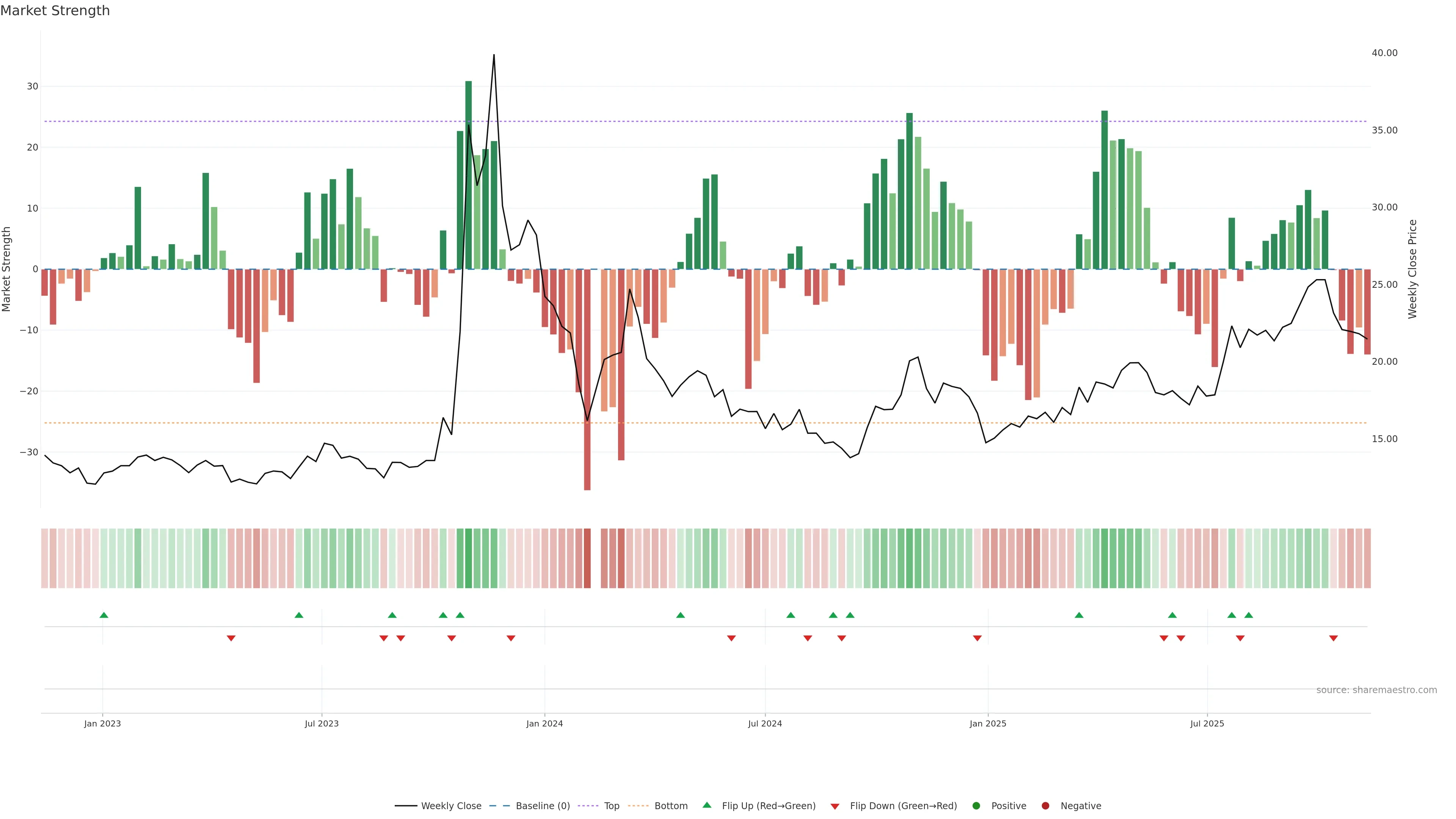Click the Baseline (0) dashed legend icon
Viewport: 1456px width, 819px height.
click(500, 806)
